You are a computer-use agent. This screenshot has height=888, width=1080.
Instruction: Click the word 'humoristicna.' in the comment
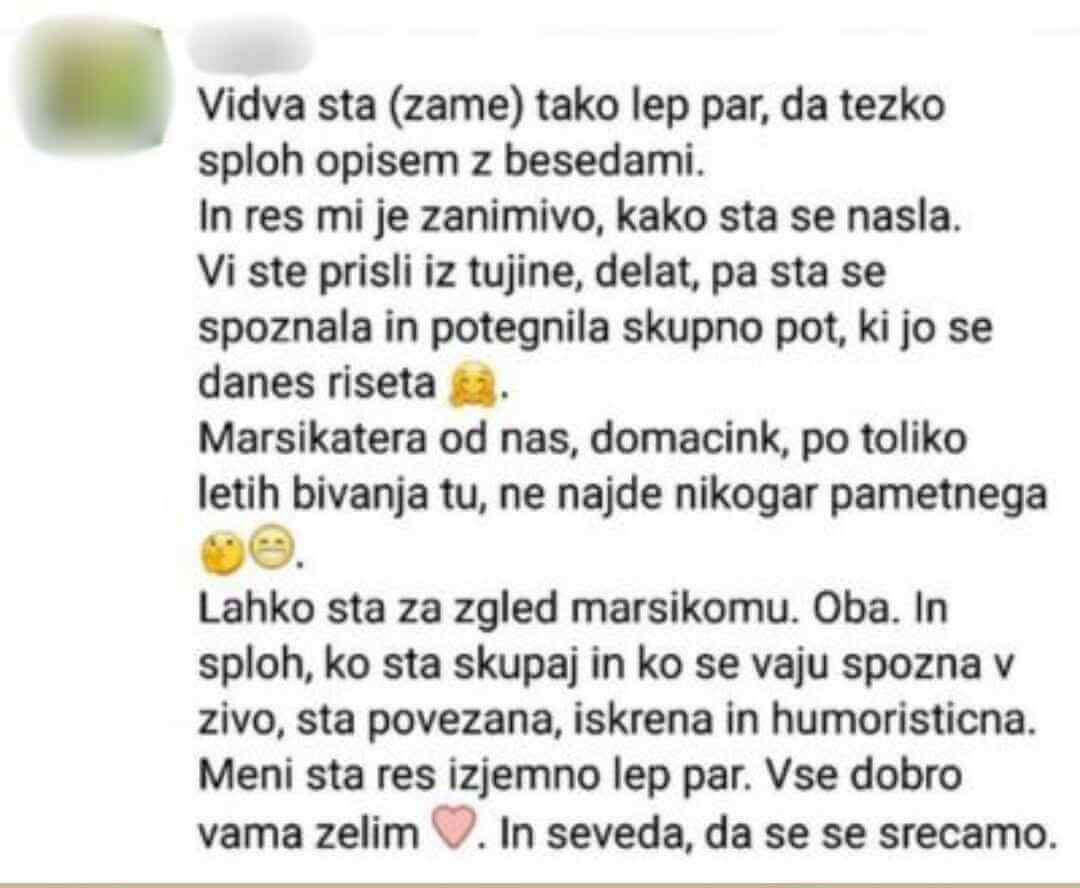(903, 719)
